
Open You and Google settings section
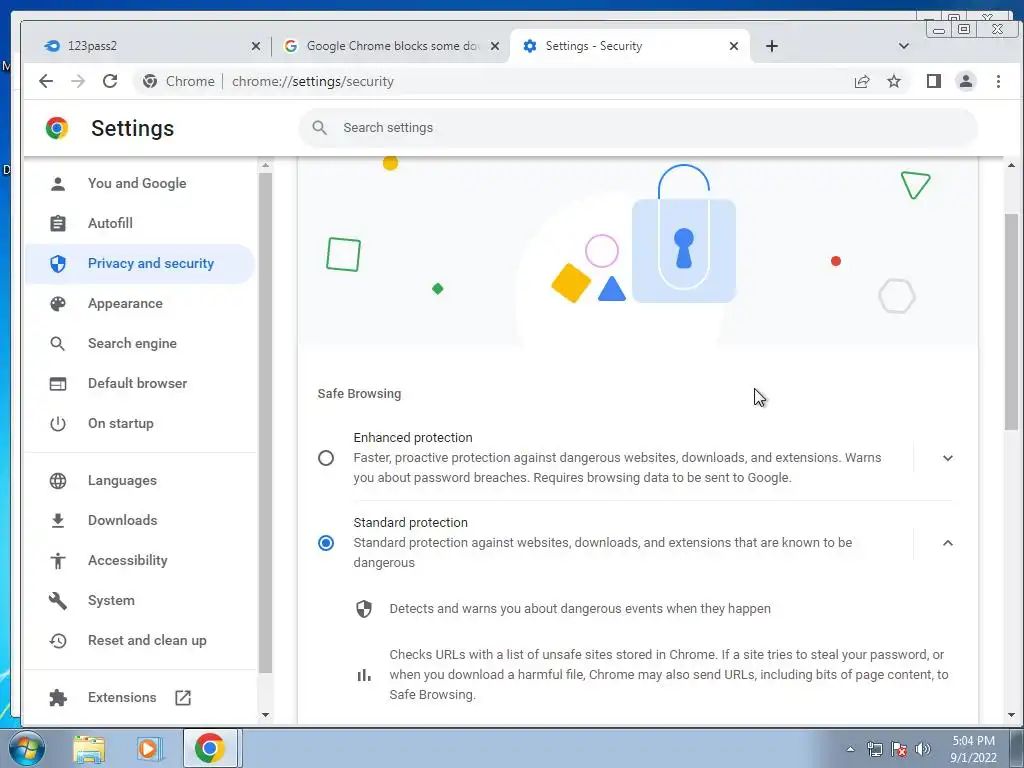(139, 184)
